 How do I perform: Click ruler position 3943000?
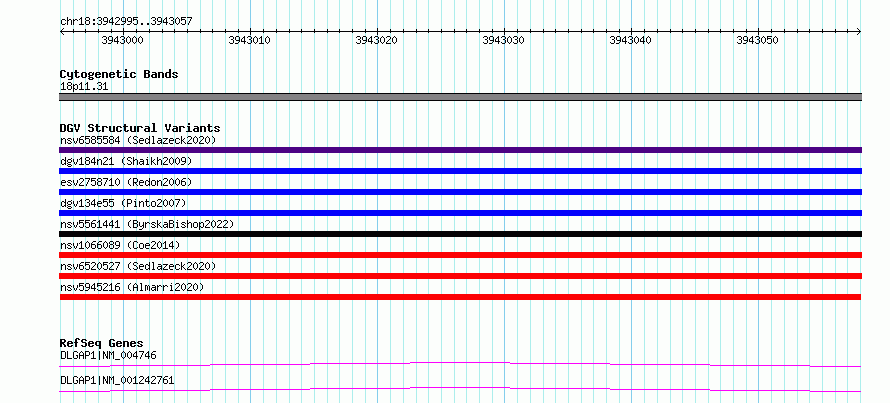(x=123, y=40)
